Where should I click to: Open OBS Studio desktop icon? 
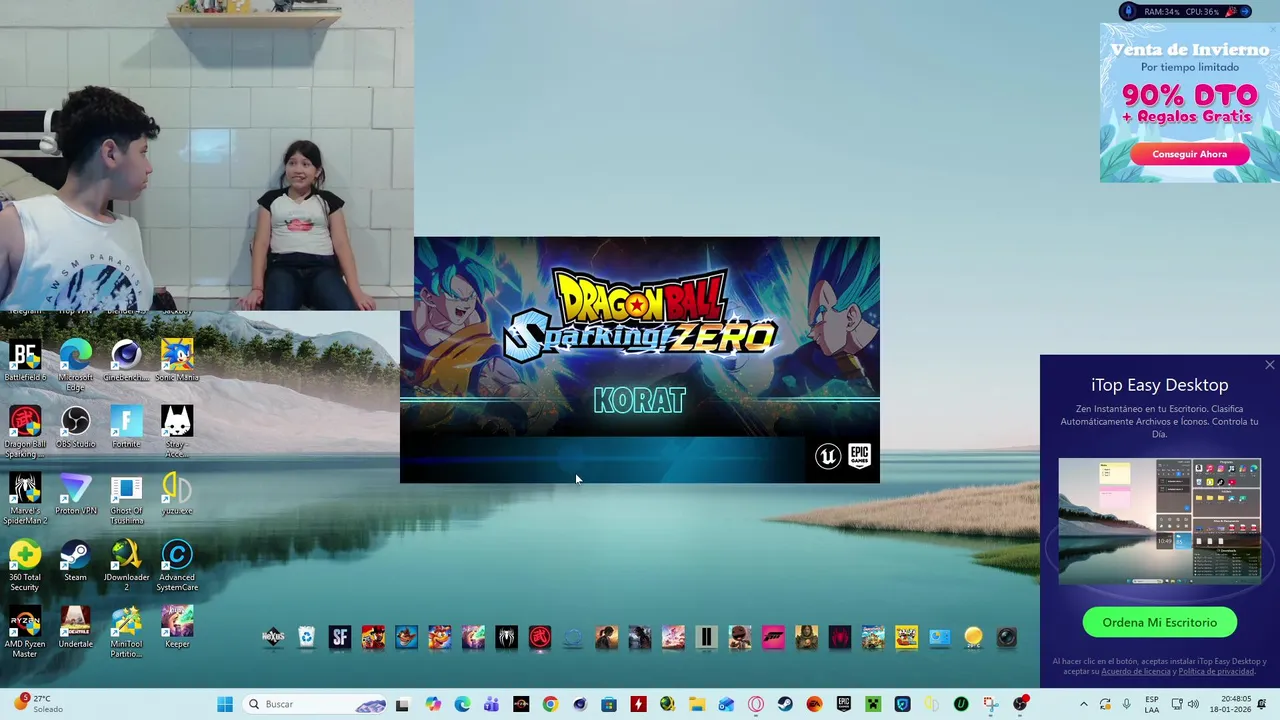pos(75,428)
